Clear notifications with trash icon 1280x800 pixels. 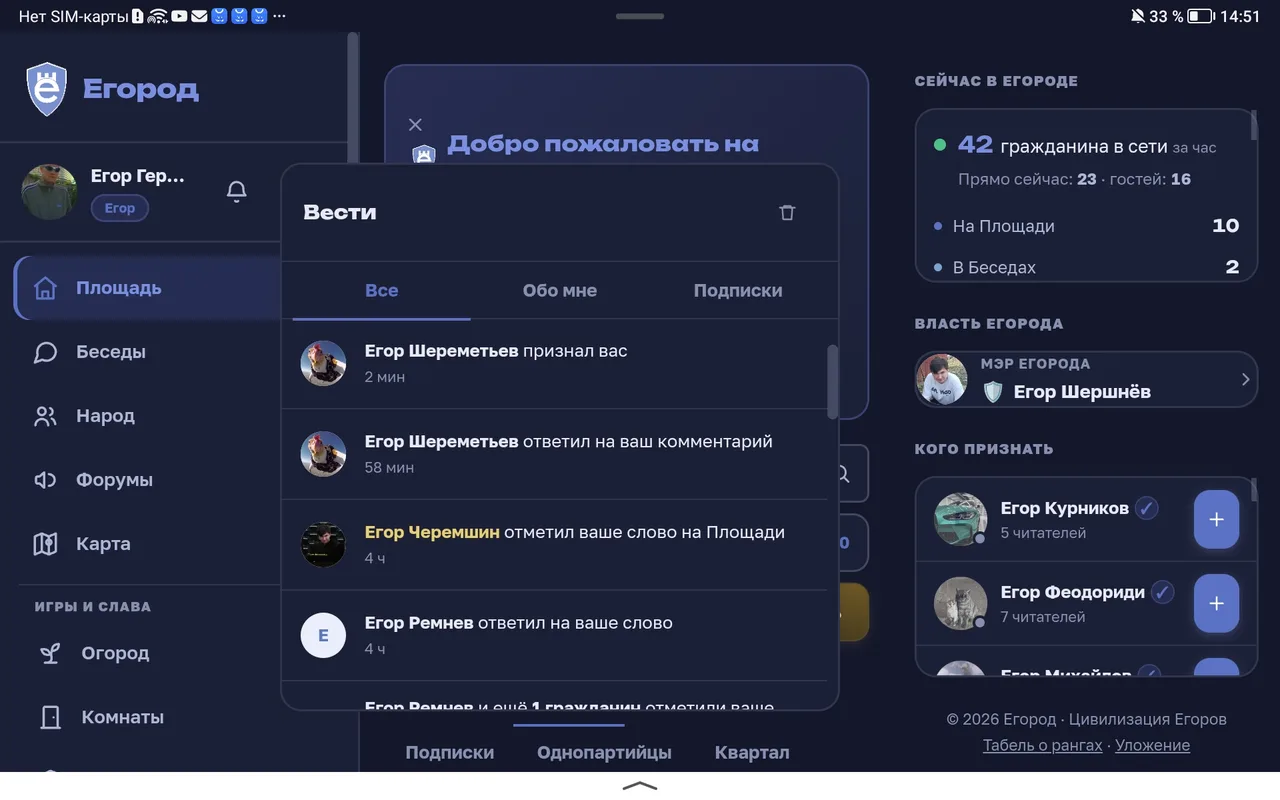(x=787, y=212)
